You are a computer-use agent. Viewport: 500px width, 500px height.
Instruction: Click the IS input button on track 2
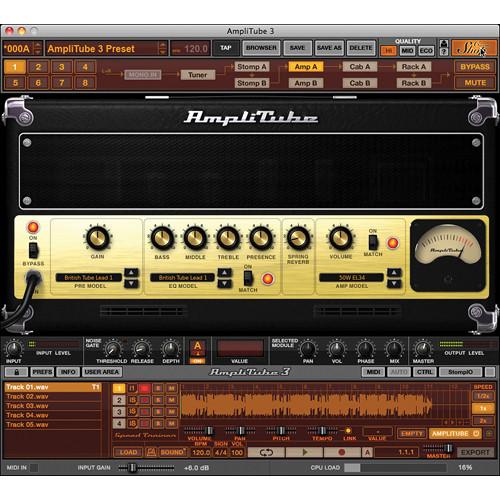132,400
